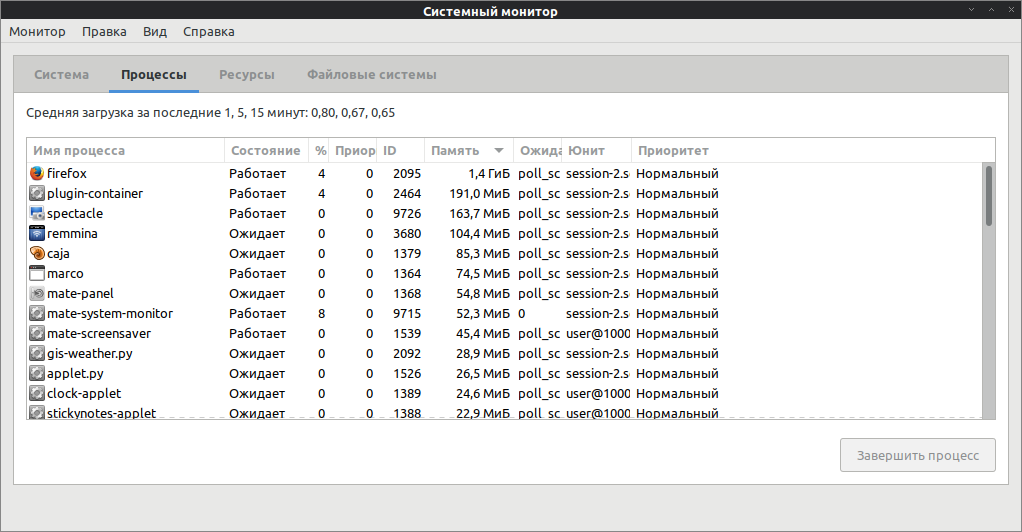Click the mate-panel process icon
The height and width of the screenshot is (532, 1022).
pos(37,293)
